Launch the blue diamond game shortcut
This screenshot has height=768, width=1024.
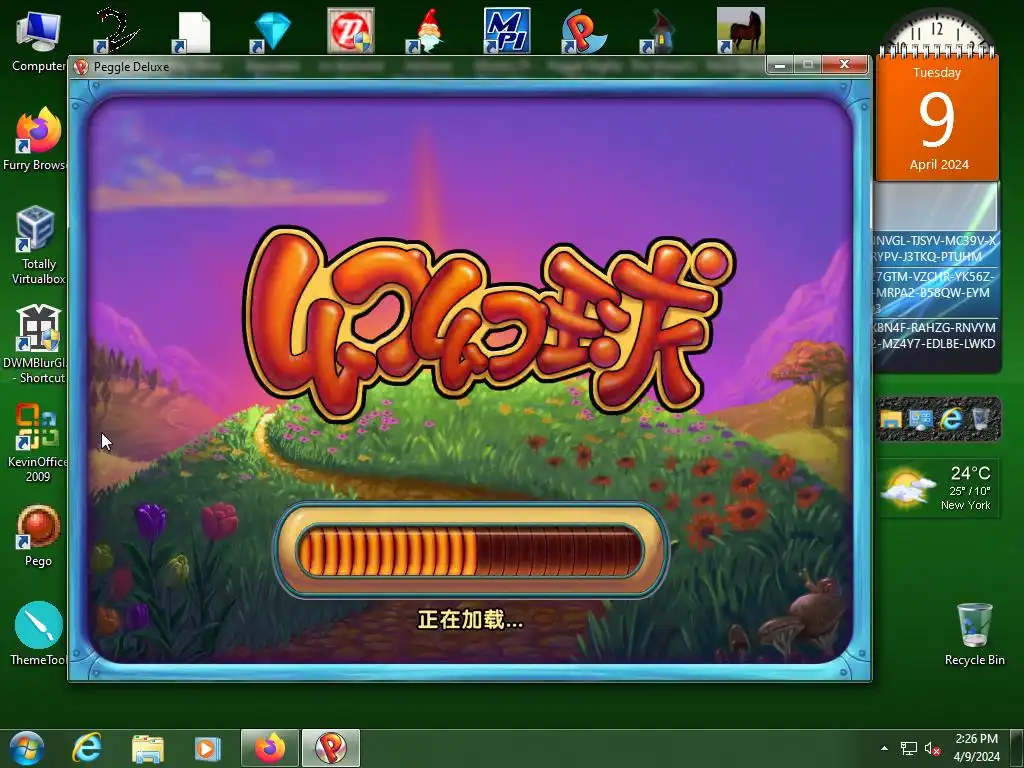pyautogui.click(x=272, y=31)
